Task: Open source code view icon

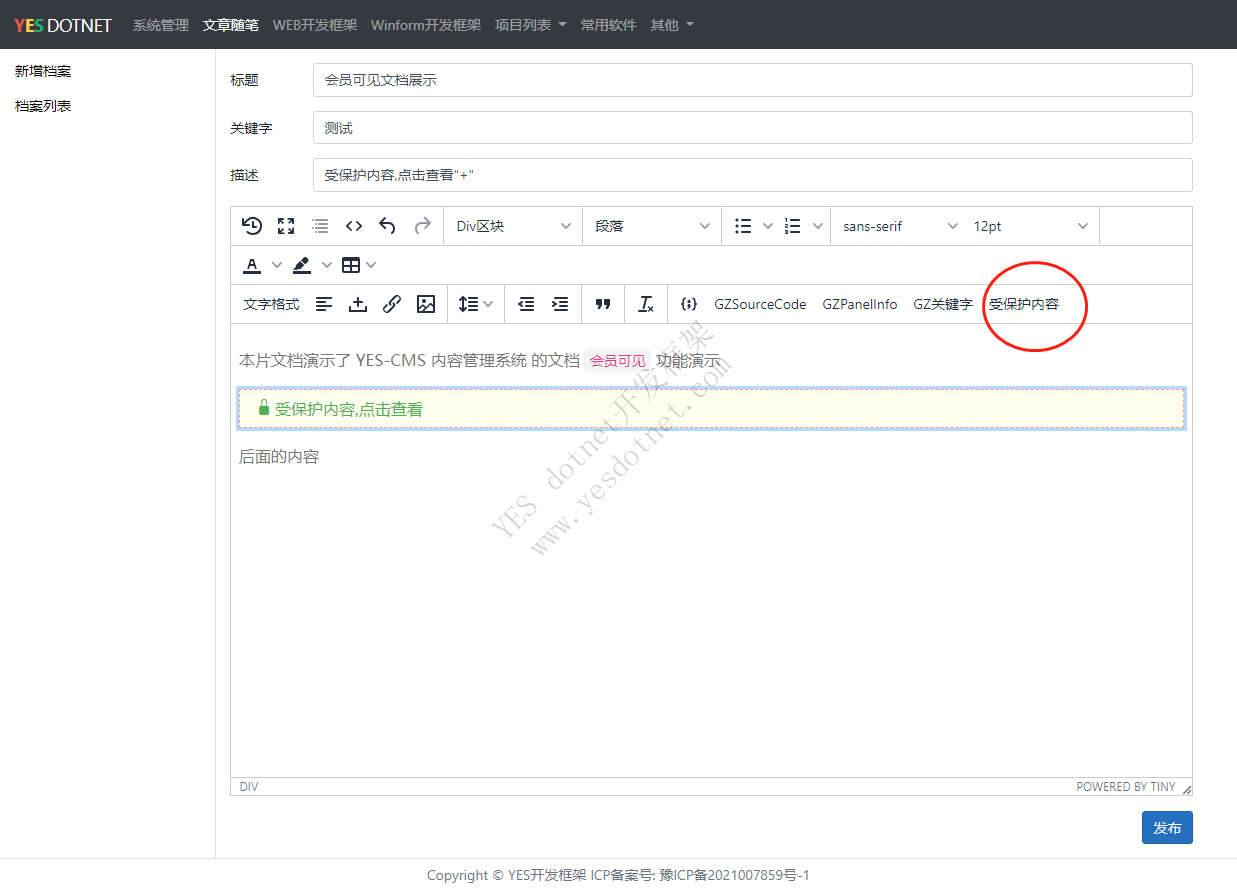Action: pyautogui.click(x=353, y=226)
